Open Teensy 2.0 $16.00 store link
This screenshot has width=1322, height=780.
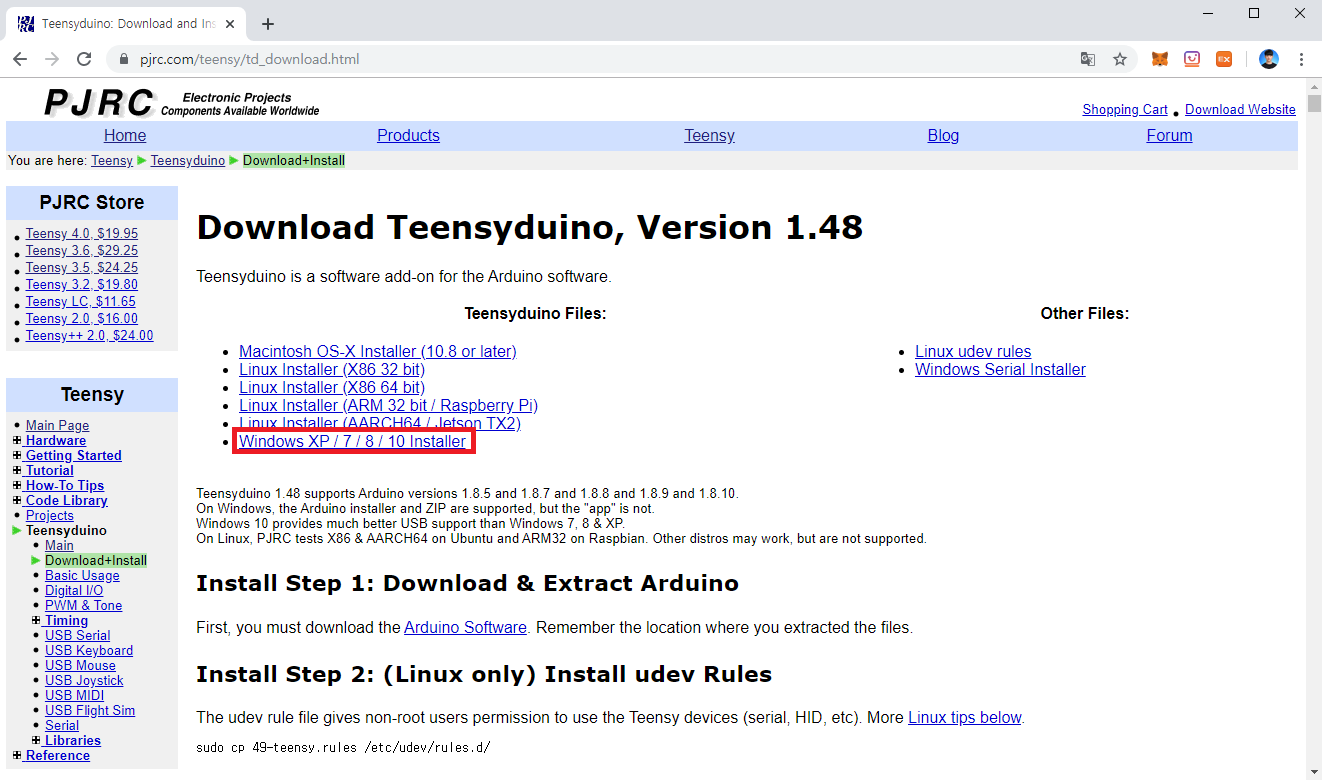point(82,318)
